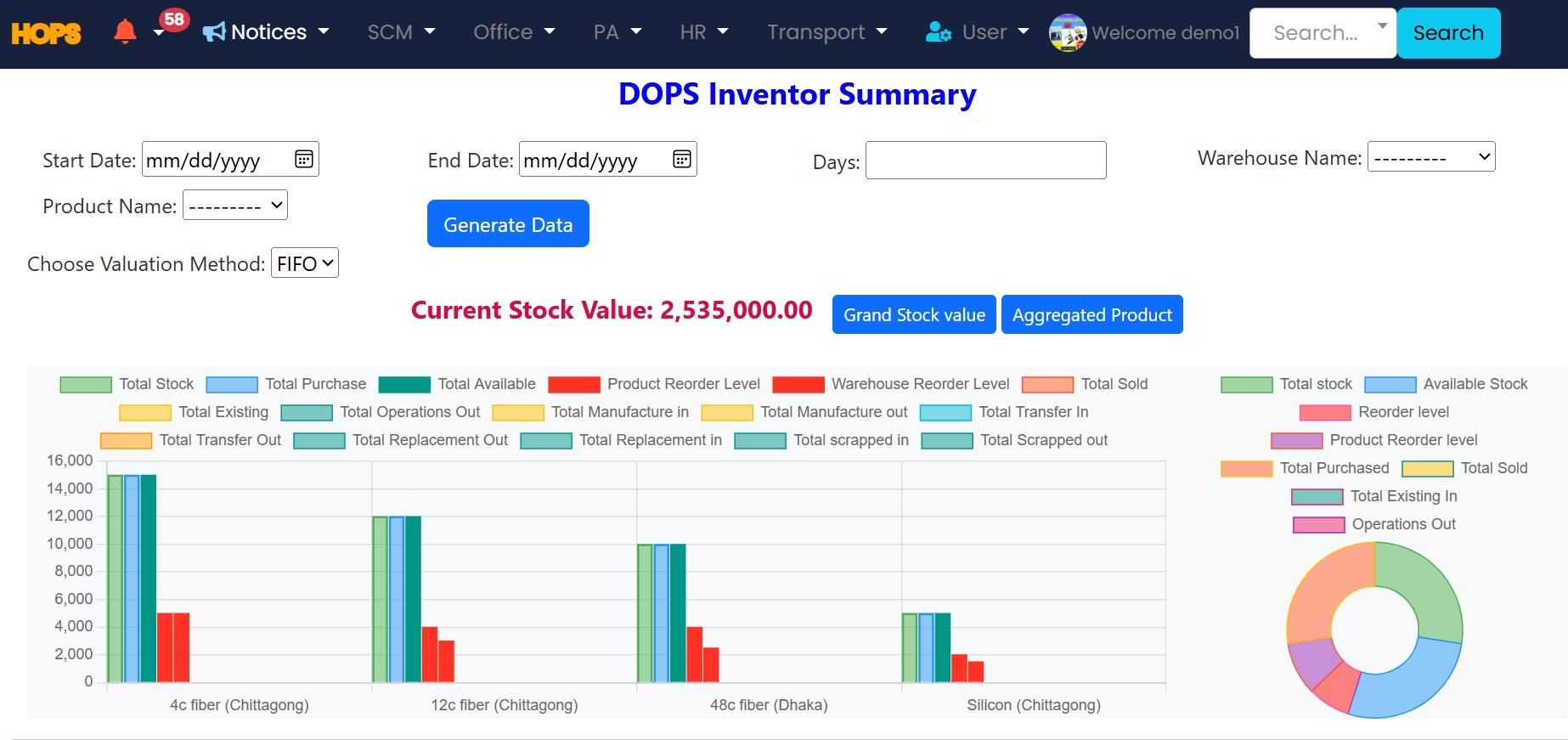The height and width of the screenshot is (740, 1568).
Task: Click the User gear icon
Action: point(938,32)
